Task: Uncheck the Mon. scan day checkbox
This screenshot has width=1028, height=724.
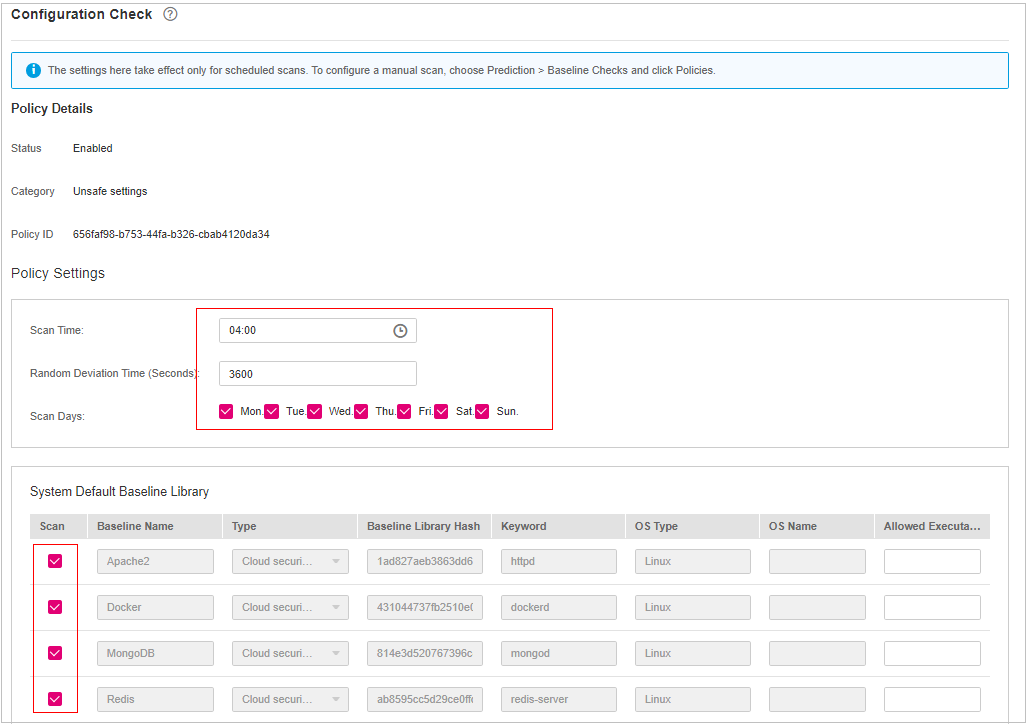Action: coord(226,411)
